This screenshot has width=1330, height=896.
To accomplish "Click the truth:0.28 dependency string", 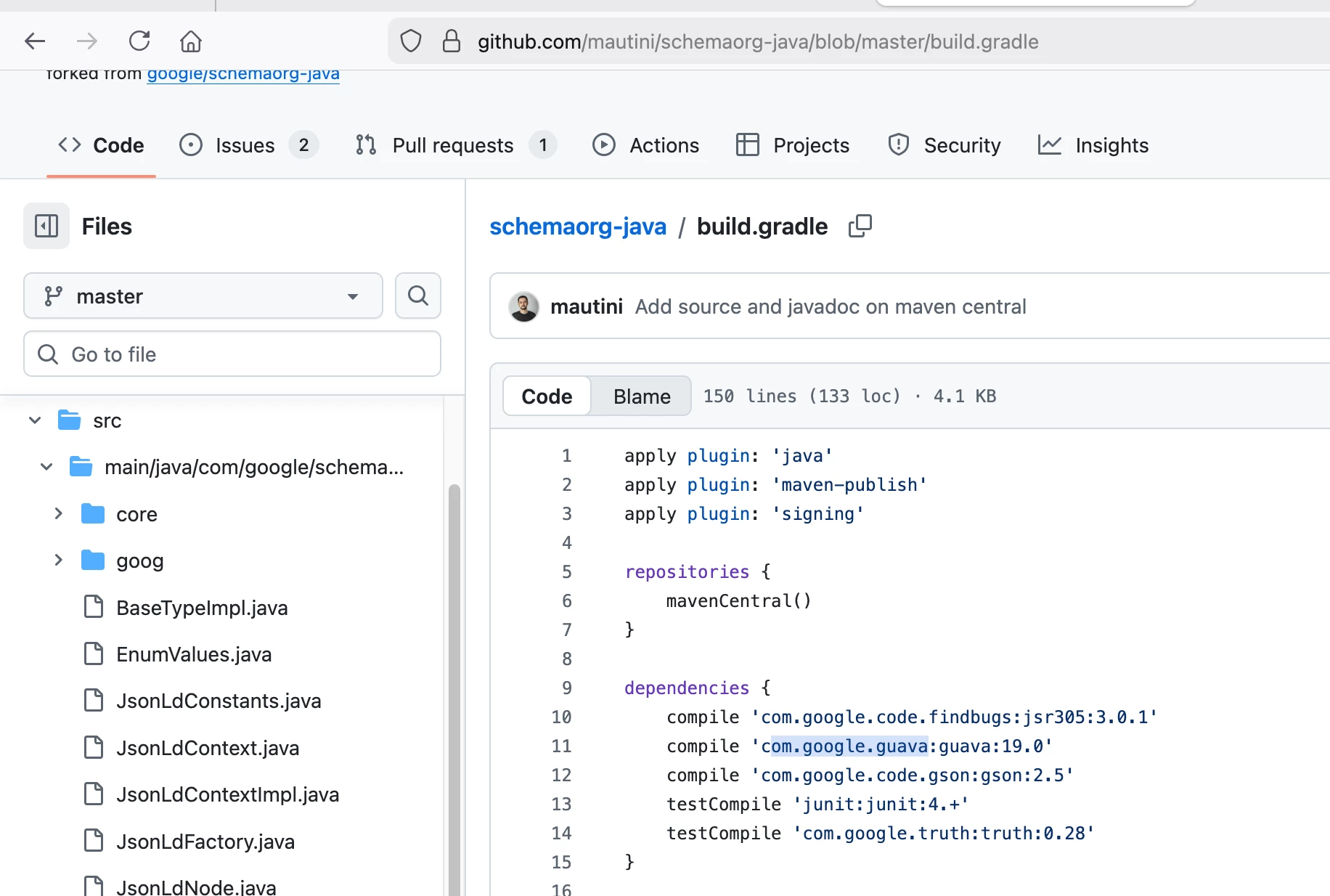I will (x=943, y=834).
